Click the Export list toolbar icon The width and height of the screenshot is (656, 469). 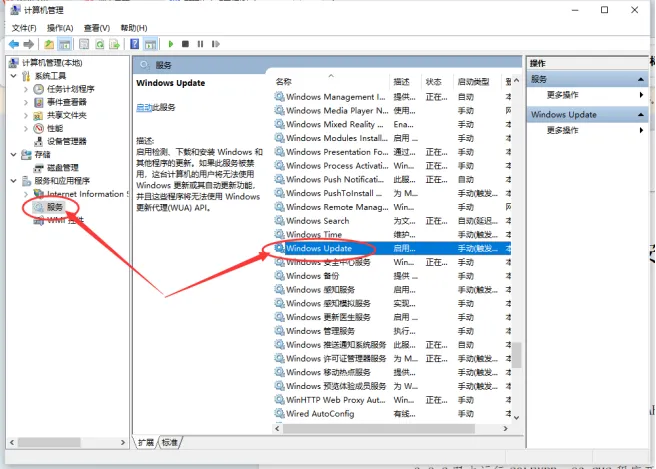click(x=115, y=44)
